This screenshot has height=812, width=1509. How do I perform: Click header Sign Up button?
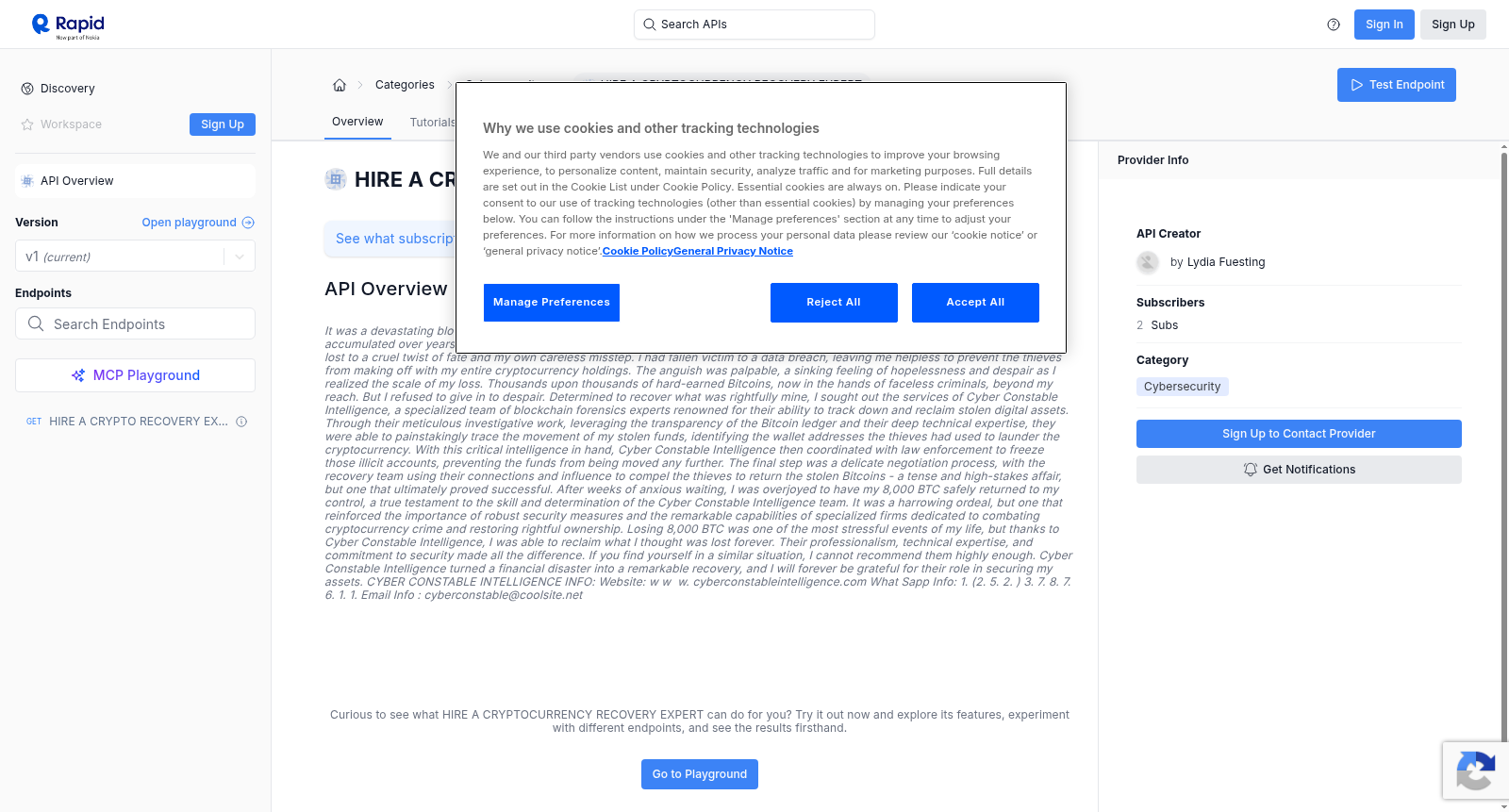point(1452,25)
